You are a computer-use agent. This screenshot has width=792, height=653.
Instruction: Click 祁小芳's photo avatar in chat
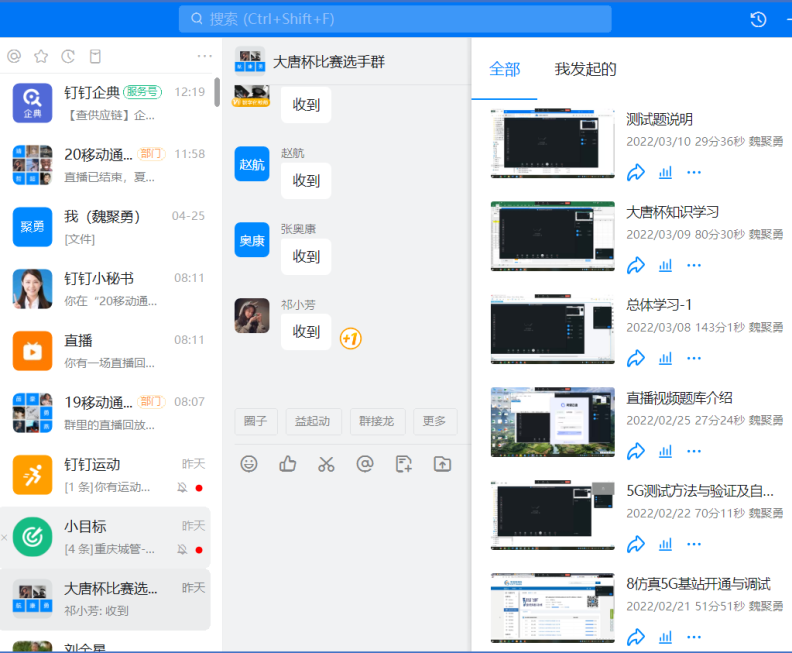[252, 316]
